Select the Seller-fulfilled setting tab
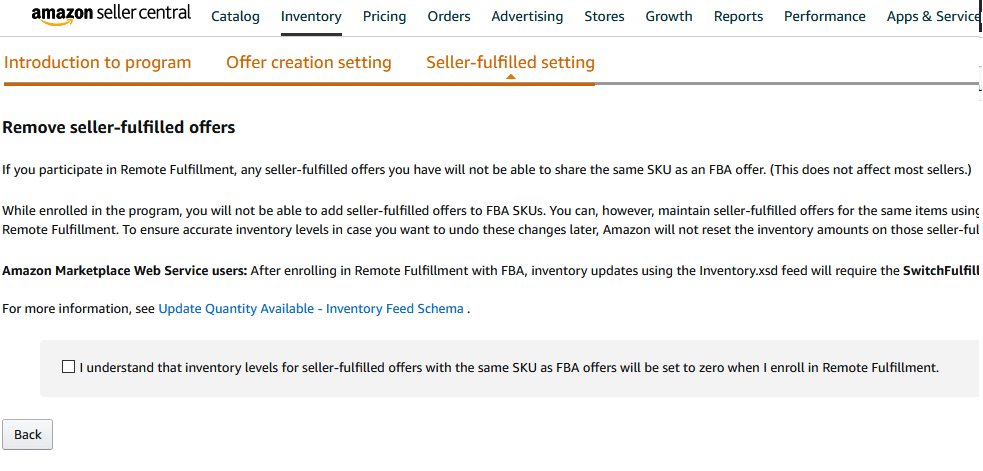983x471 pixels. point(510,63)
